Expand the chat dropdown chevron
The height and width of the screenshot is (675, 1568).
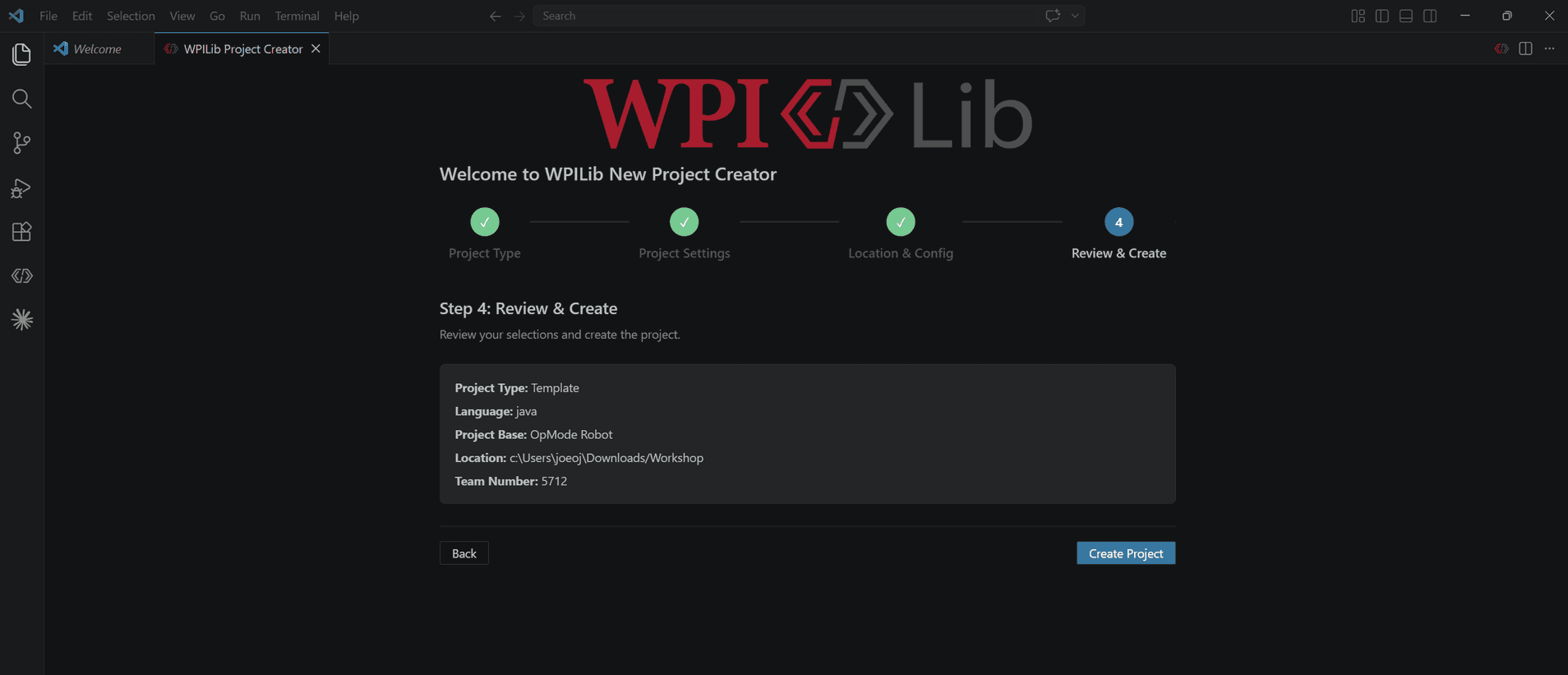click(x=1074, y=16)
